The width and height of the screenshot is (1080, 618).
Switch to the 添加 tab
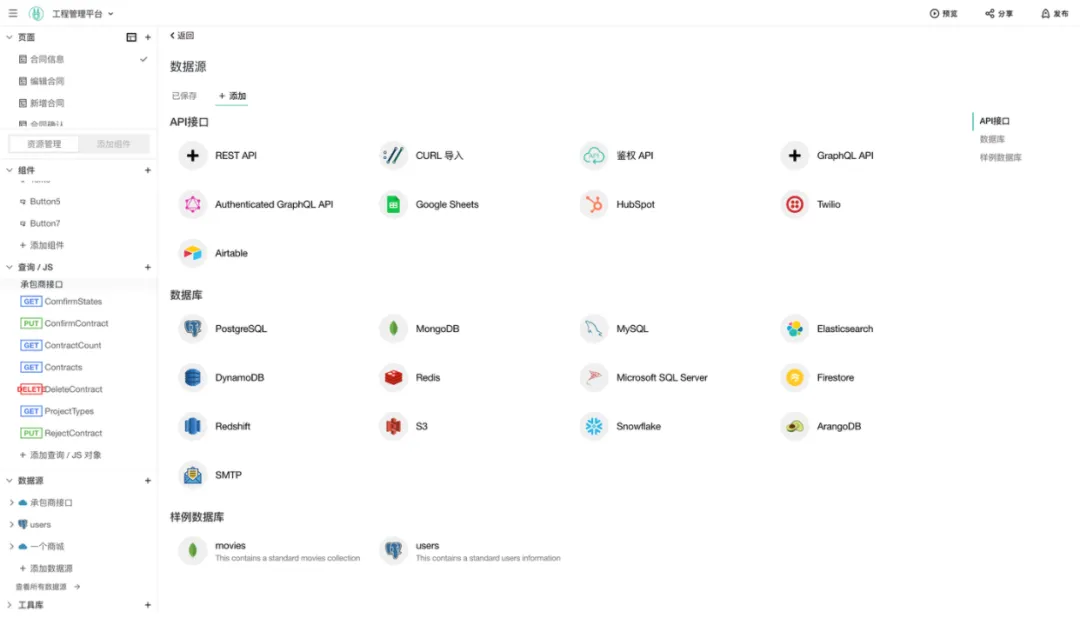[x=232, y=96]
